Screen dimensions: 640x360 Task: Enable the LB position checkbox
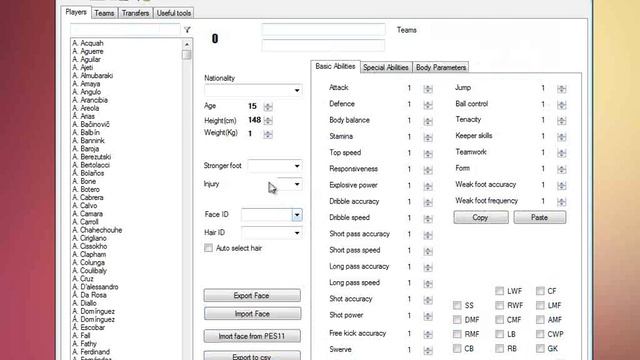500,334
